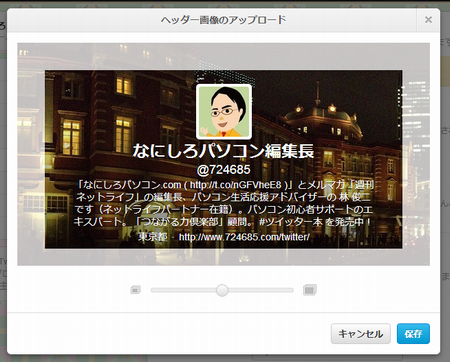
Task: Click the #ツイッター本 hashtag in bio
Action: pos(291,222)
